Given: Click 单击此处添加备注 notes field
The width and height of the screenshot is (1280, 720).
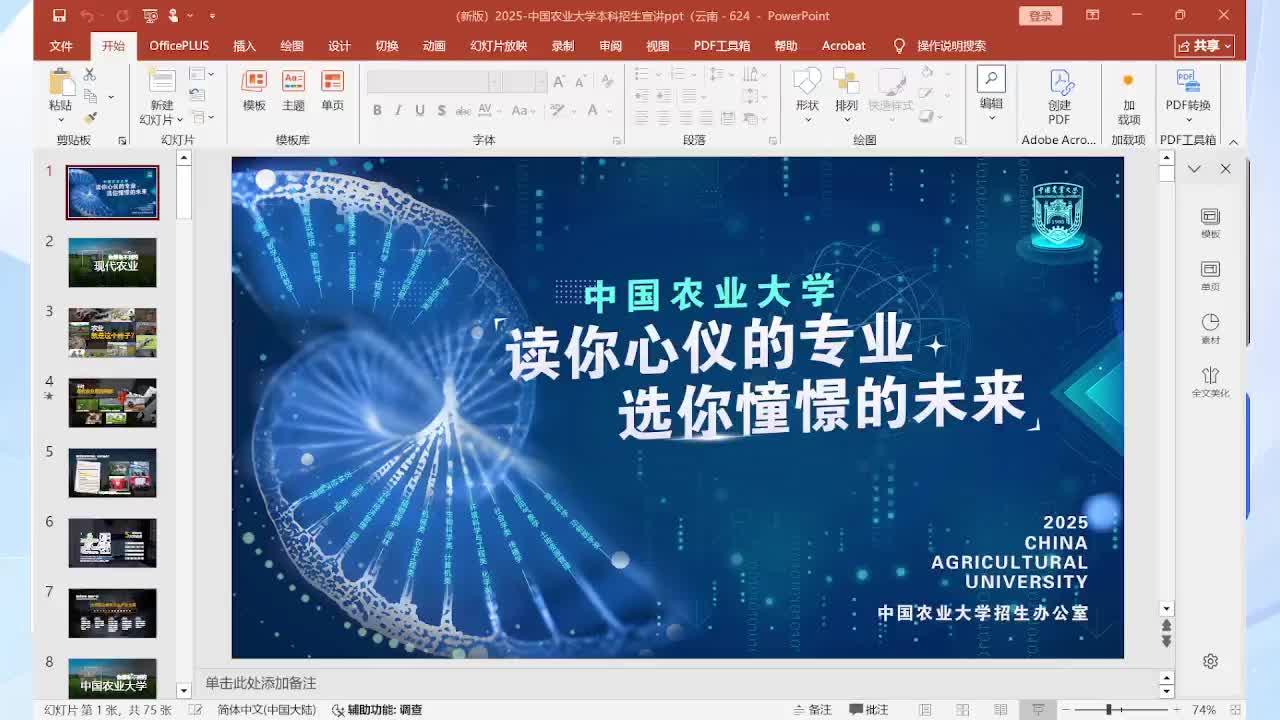Looking at the screenshot, I should pos(261,683).
